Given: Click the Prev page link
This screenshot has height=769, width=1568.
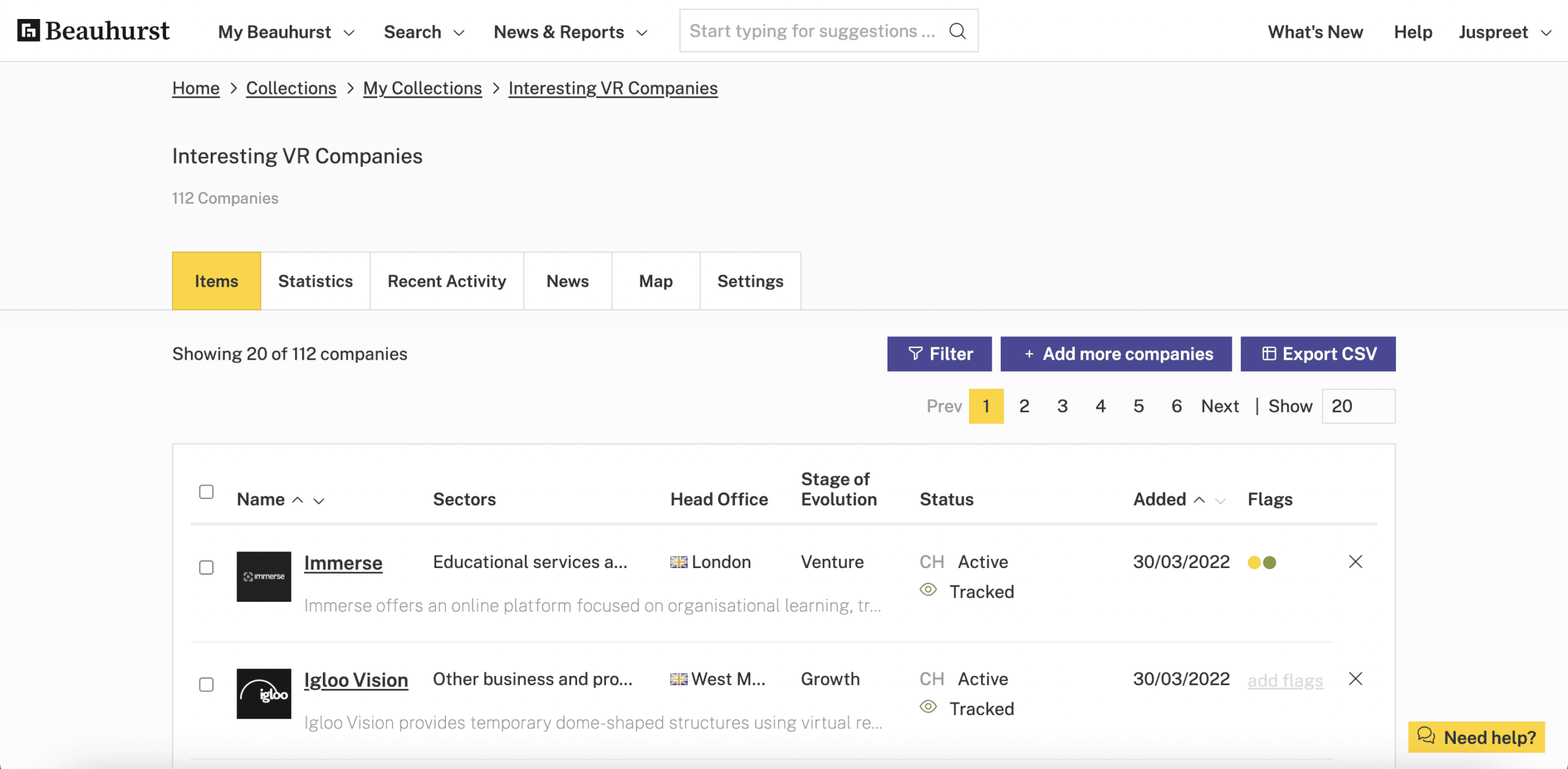Looking at the screenshot, I should pyautogui.click(x=944, y=406).
